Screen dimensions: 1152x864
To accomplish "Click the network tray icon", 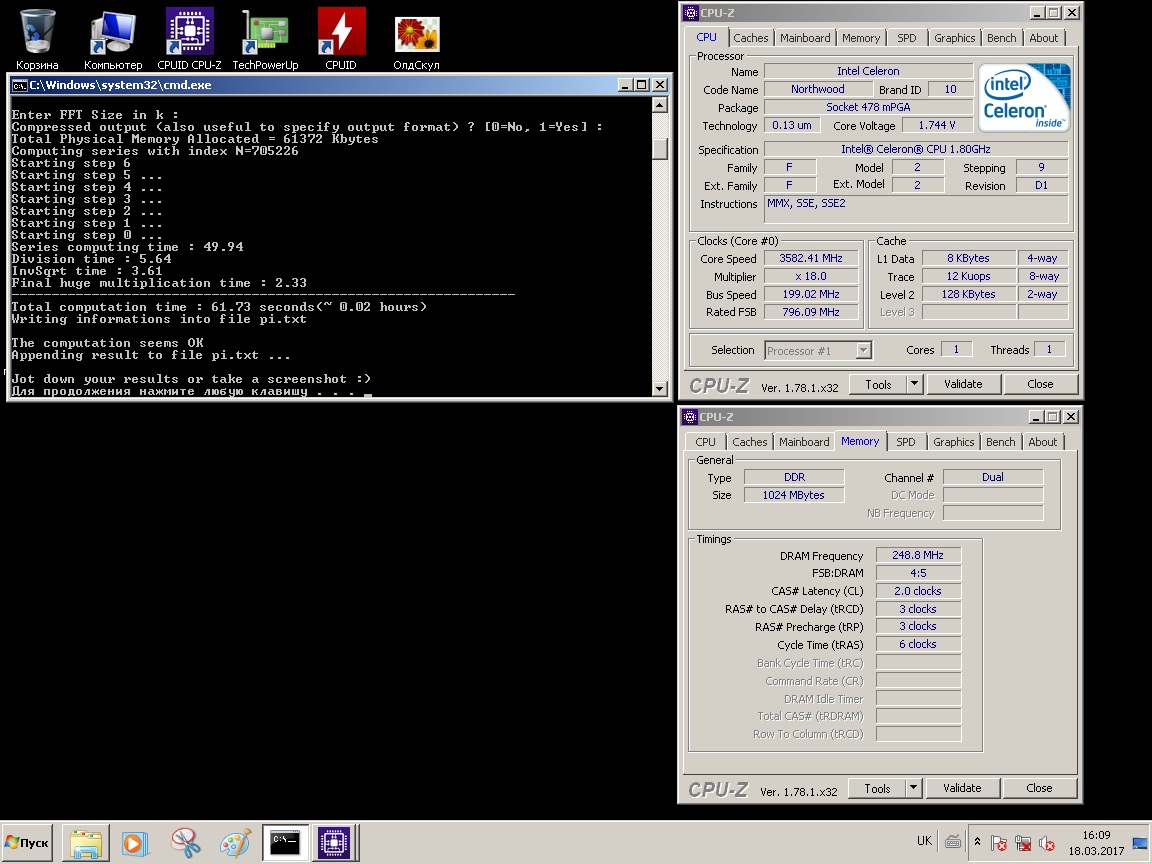I will (1023, 843).
